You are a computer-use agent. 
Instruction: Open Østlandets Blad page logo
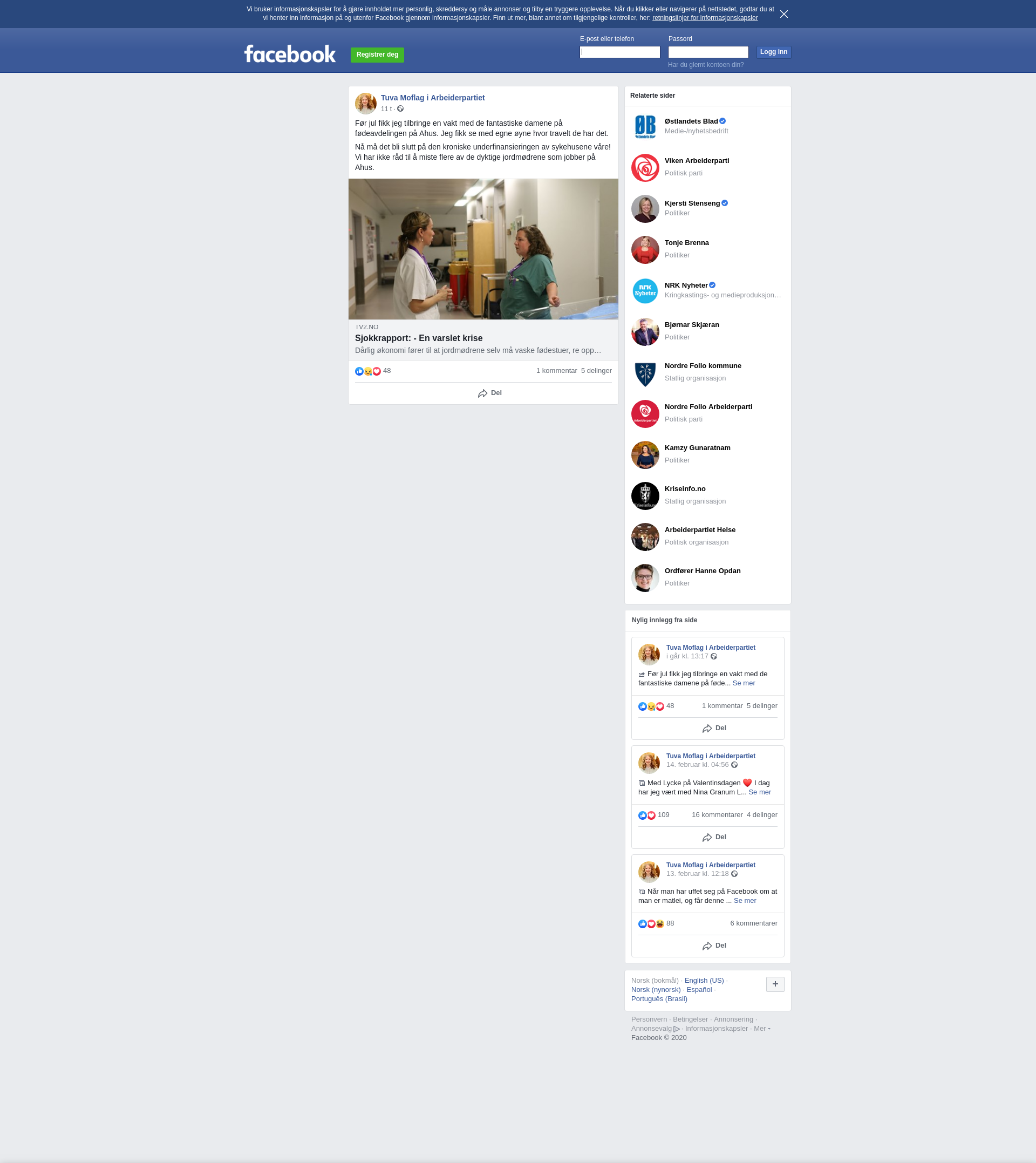point(645,126)
